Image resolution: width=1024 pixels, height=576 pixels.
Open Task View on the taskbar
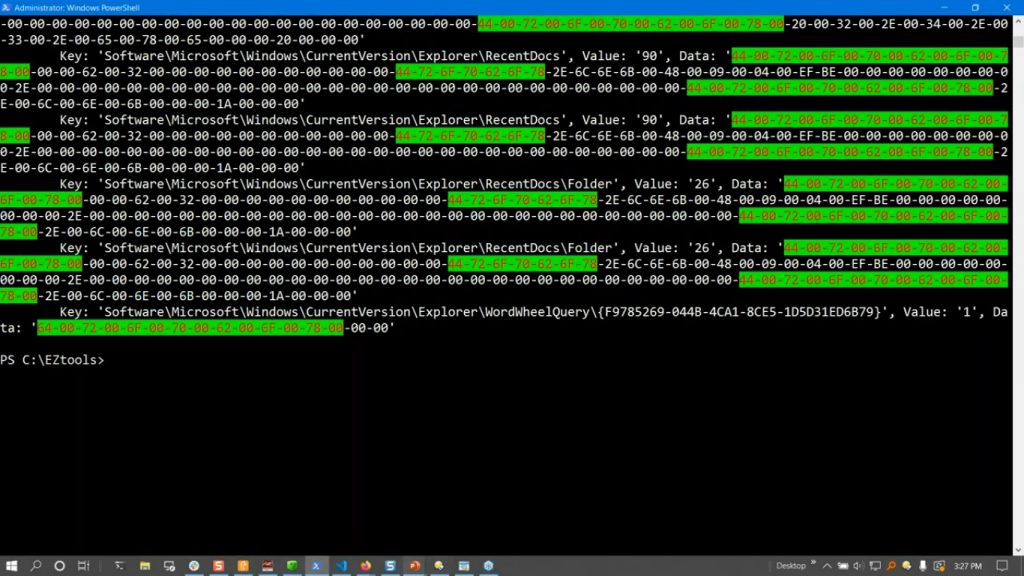(84, 566)
